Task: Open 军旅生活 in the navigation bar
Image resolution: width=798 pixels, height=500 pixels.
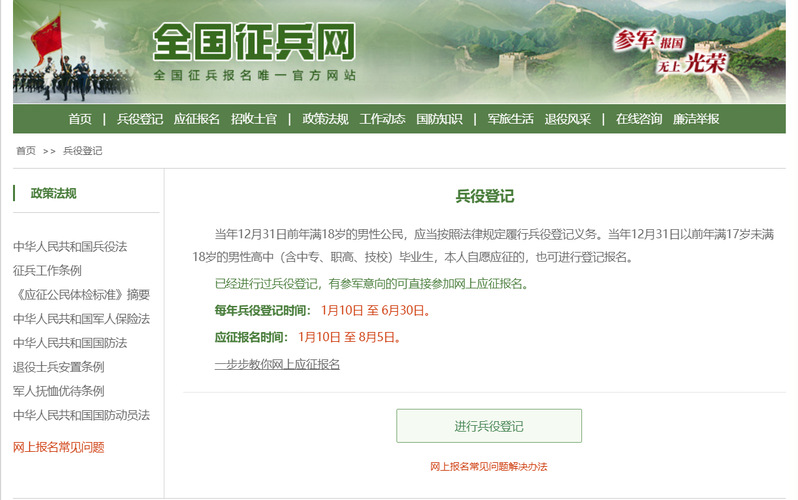Action: pyautogui.click(x=510, y=119)
